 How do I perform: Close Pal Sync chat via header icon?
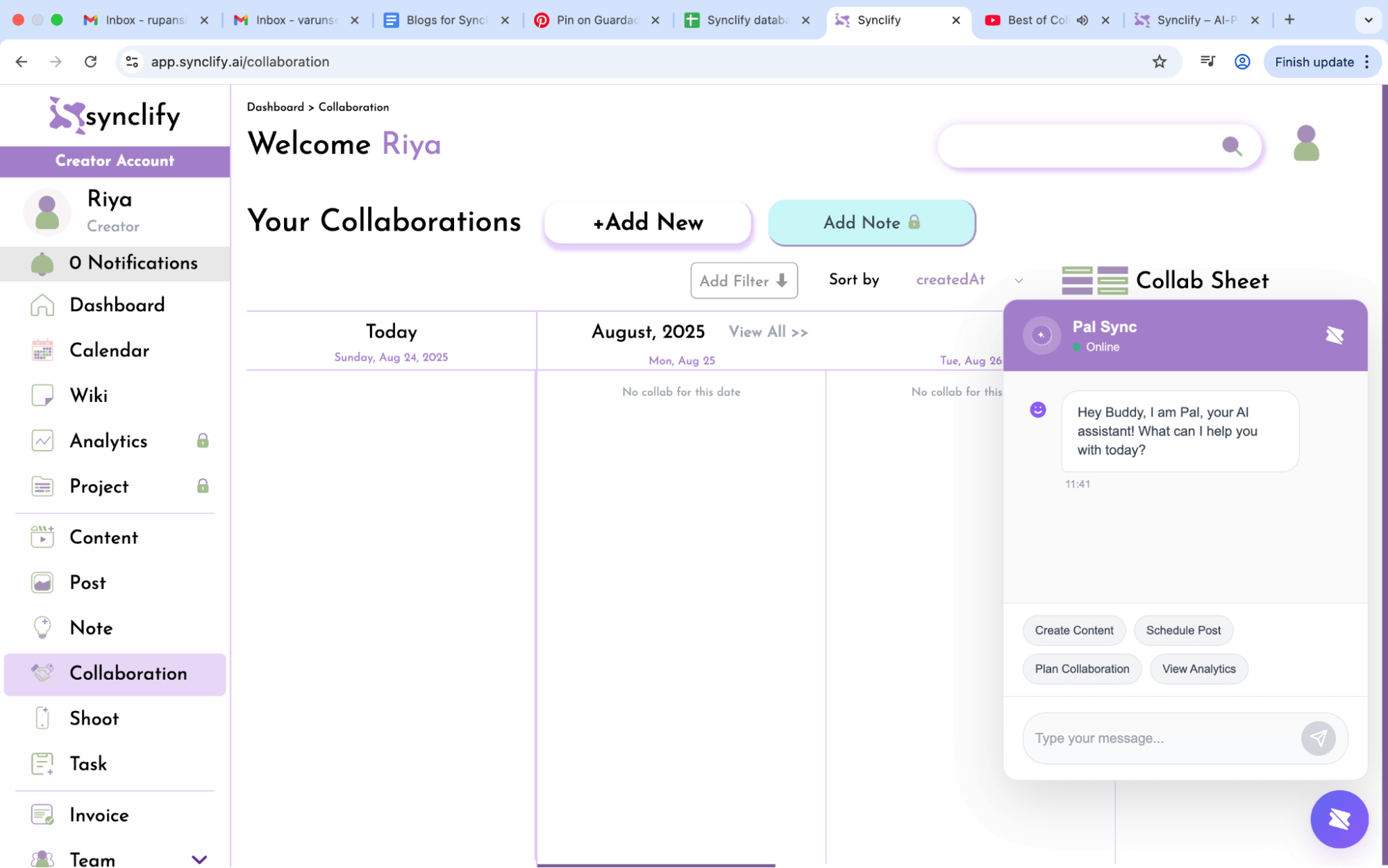1334,335
